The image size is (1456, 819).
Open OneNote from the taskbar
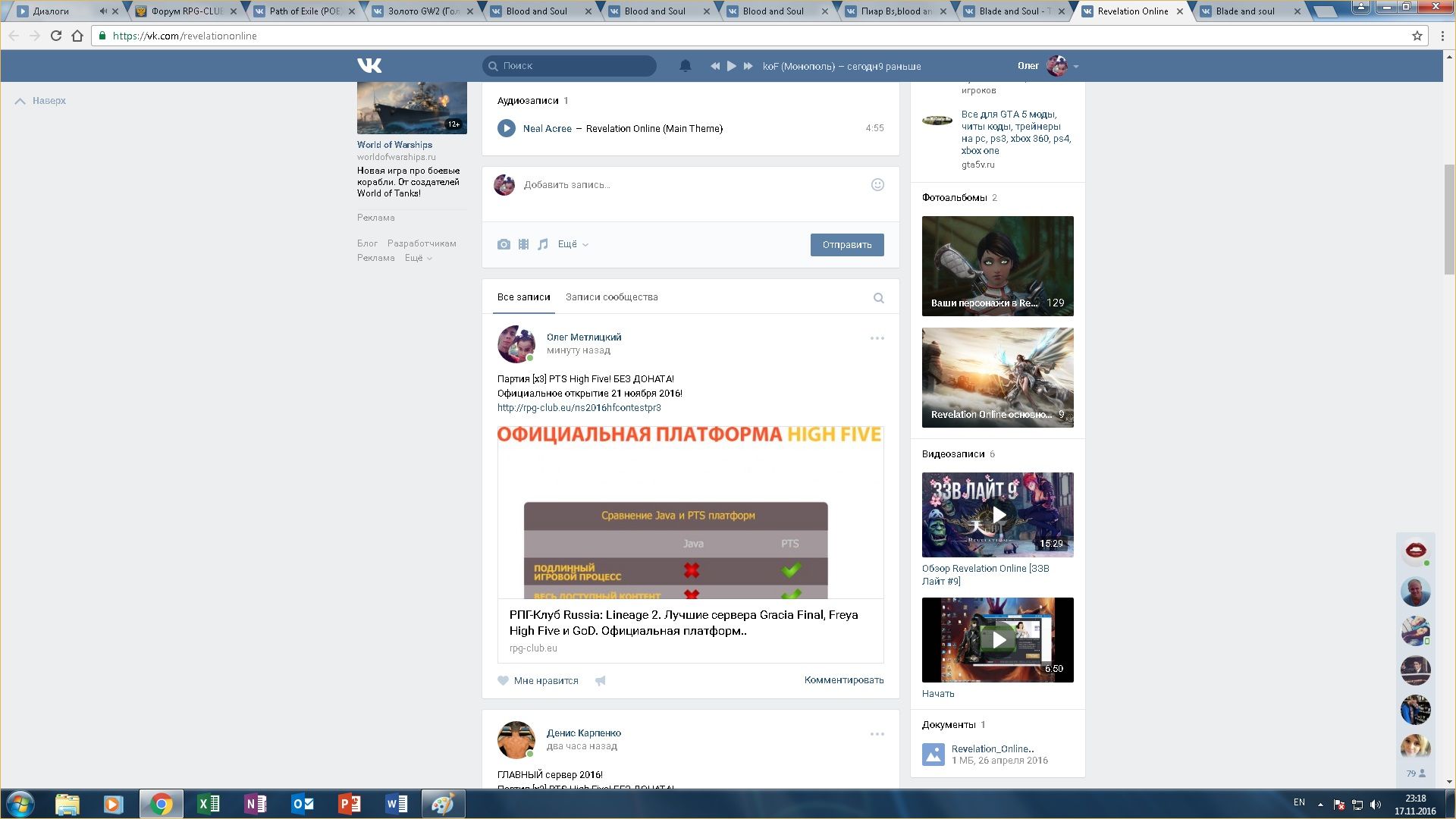coord(256,804)
